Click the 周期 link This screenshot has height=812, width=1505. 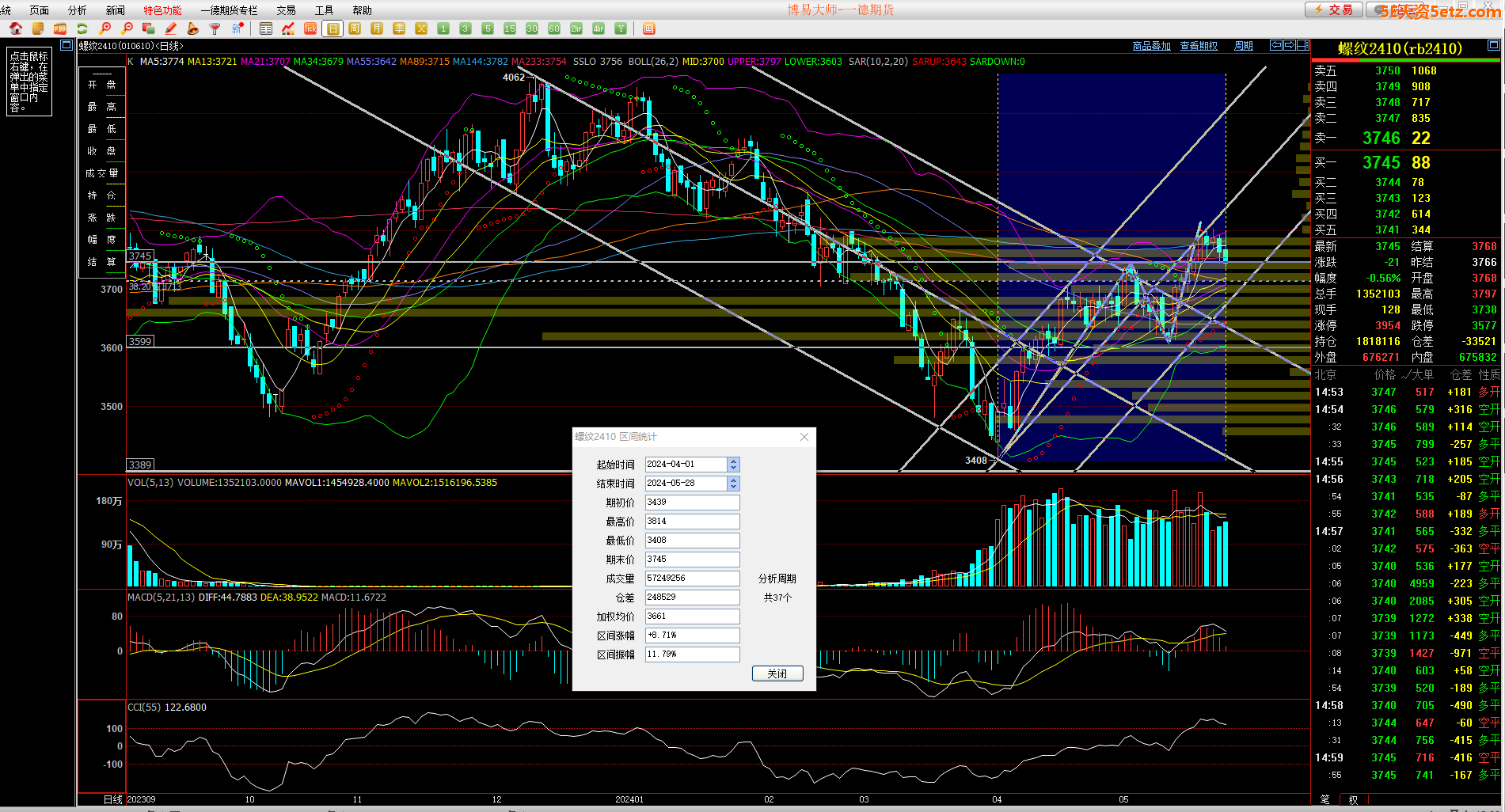1244,46
